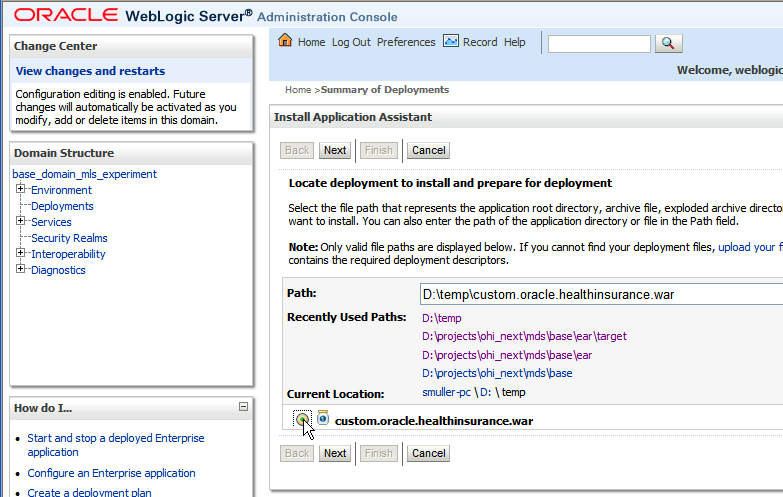Open Security Realms in Domain Structure
Image resolution: width=783 pixels, height=497 pixels.
coord(69,238)
